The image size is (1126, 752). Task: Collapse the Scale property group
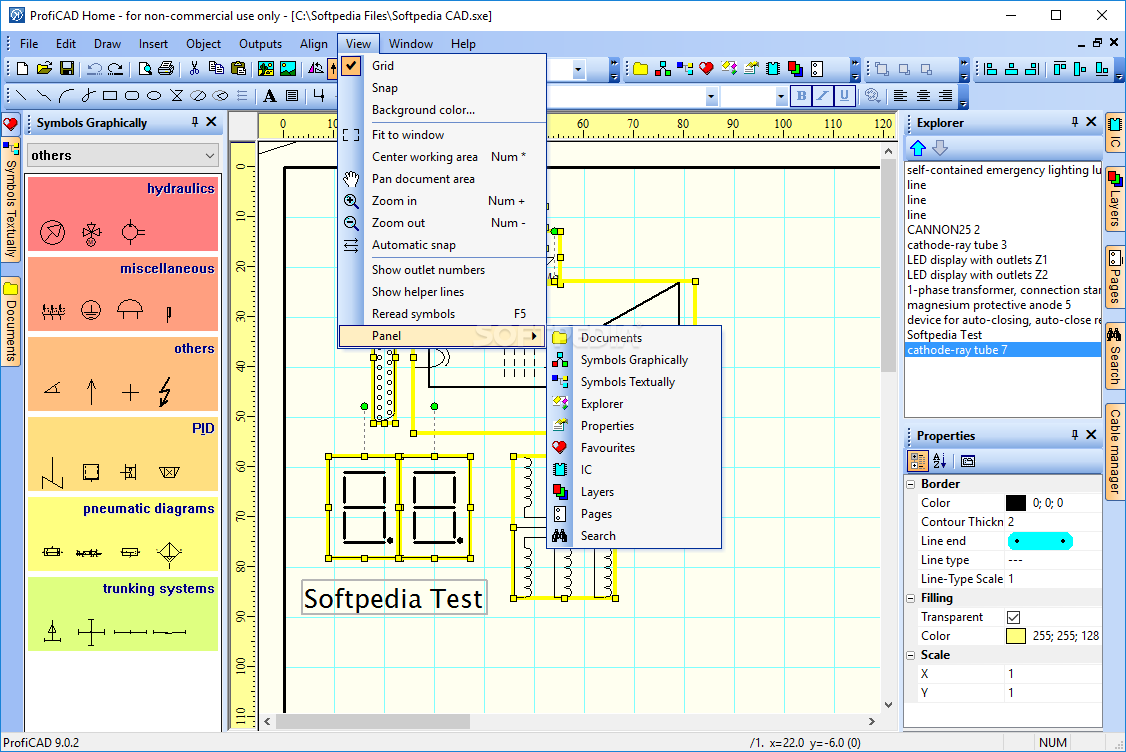911,655
